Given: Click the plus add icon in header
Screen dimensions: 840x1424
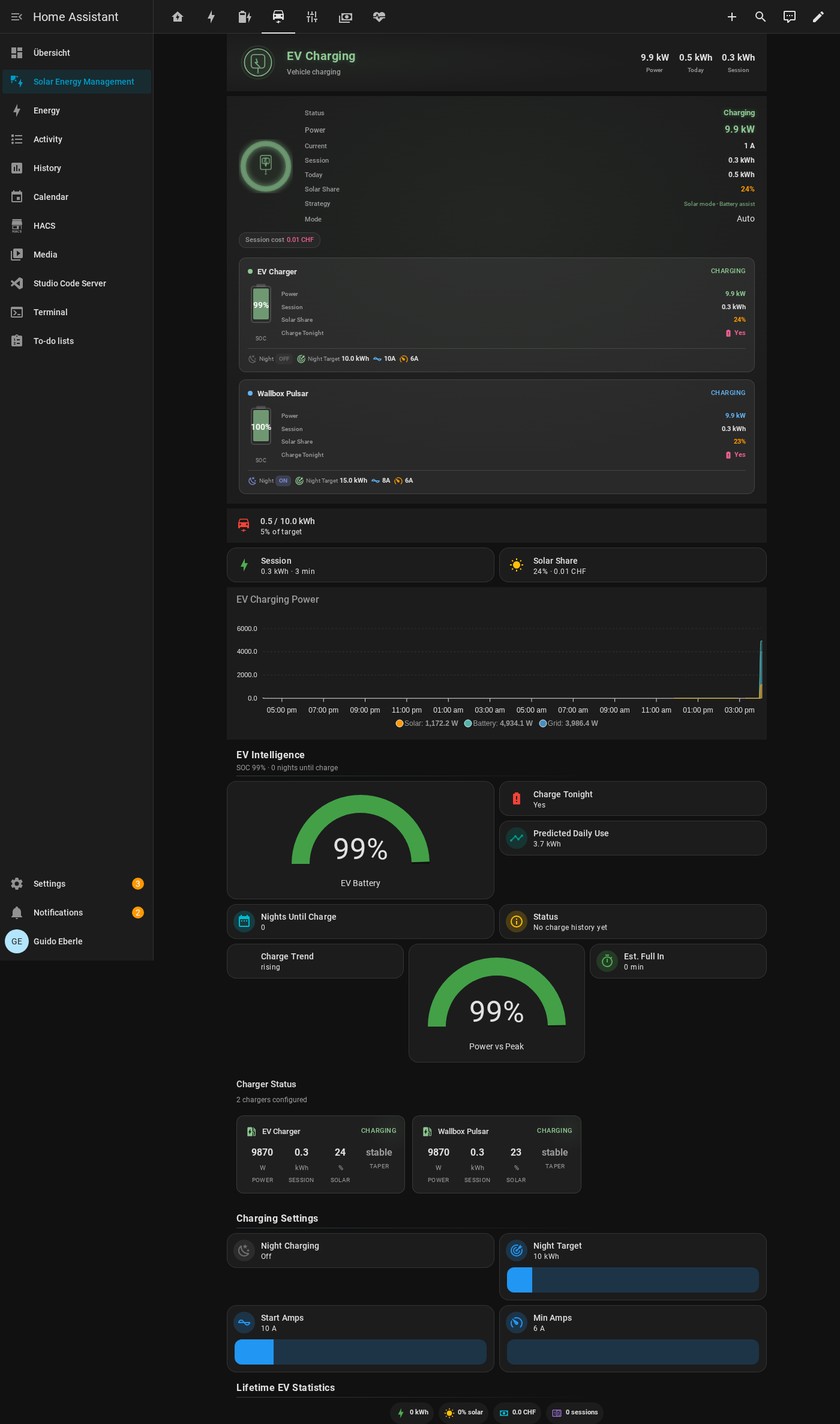Looking at the screenshot, I should coord(732,17).
